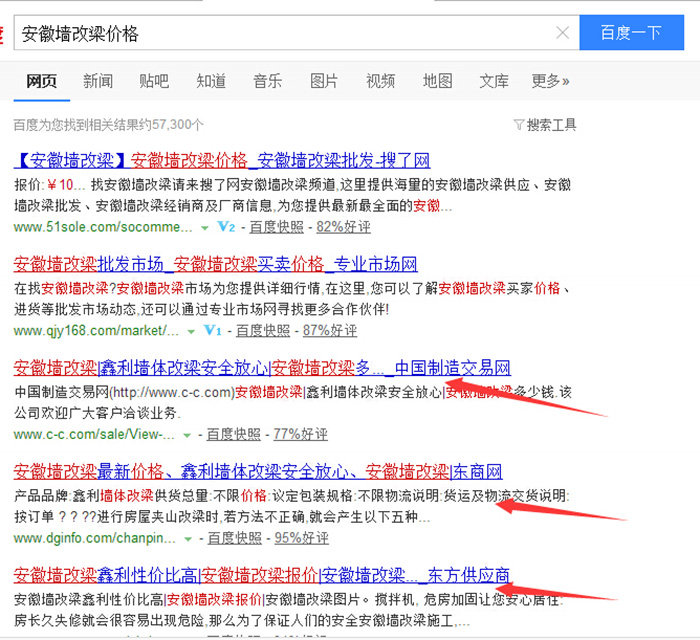This screenshot has width=700, height=640.
Task: Expand the 更多» menu
Action: pos(550,81)
